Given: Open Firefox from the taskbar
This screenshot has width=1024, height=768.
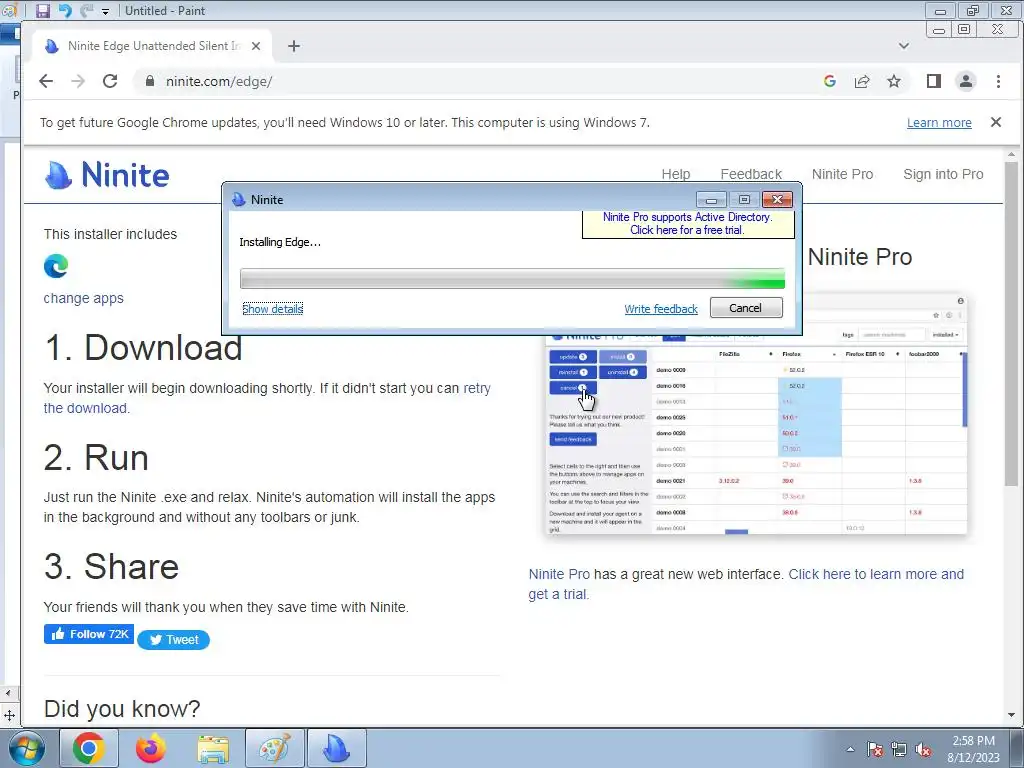Looking at the screenshot, I should 150,748.
